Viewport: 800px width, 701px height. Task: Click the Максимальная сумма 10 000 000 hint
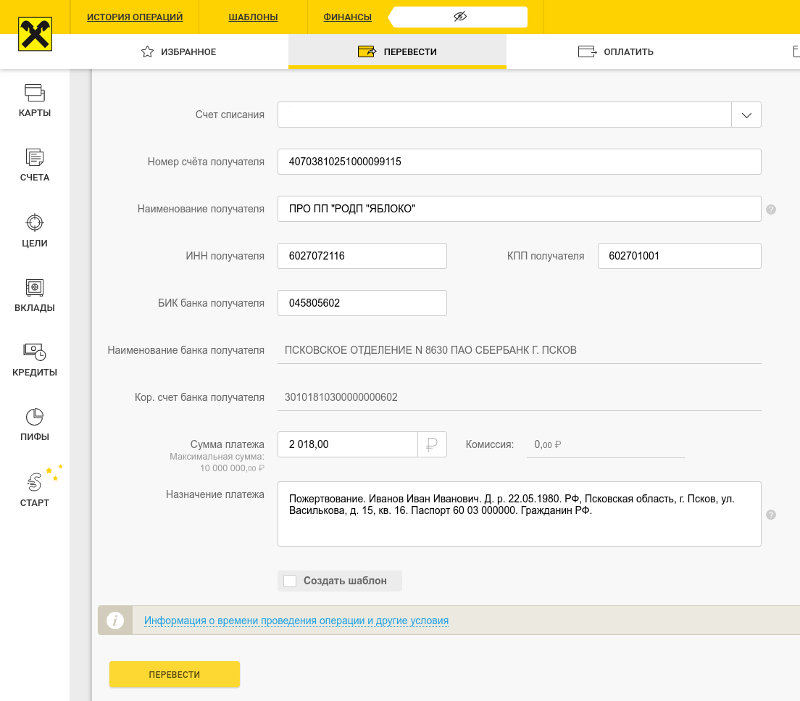click(217, 462)
